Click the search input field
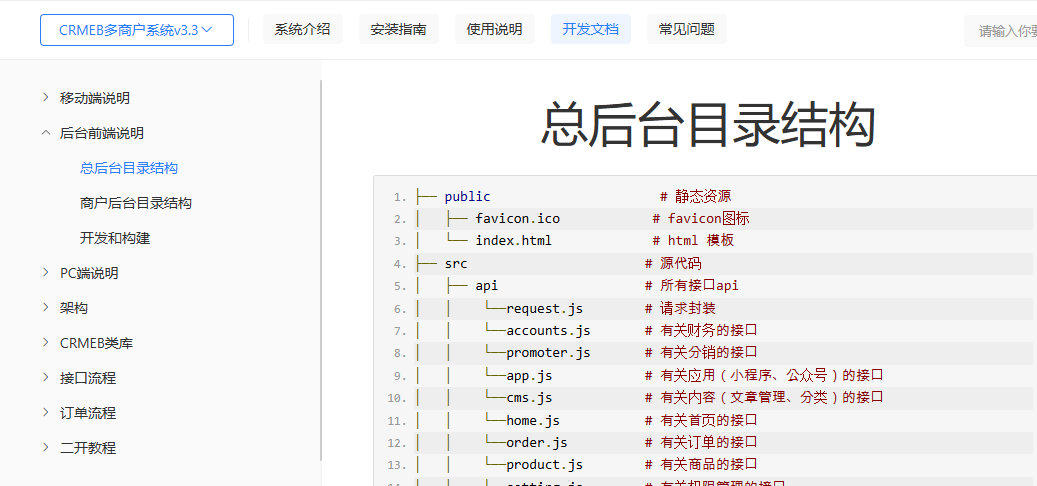This screenshot has height=486, width=1037. point(1000,31)
